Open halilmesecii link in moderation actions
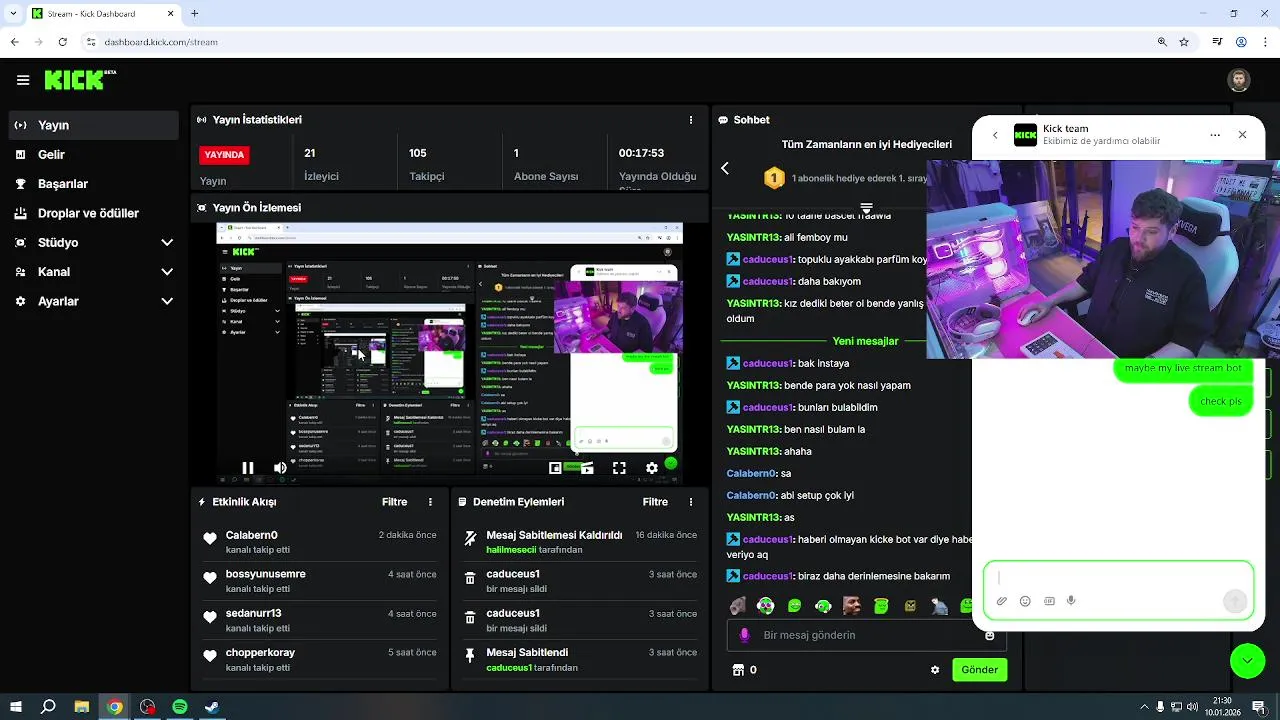The height and width of the screenshot is (720, 1280). pyautogui.click(x=511, y=550)
